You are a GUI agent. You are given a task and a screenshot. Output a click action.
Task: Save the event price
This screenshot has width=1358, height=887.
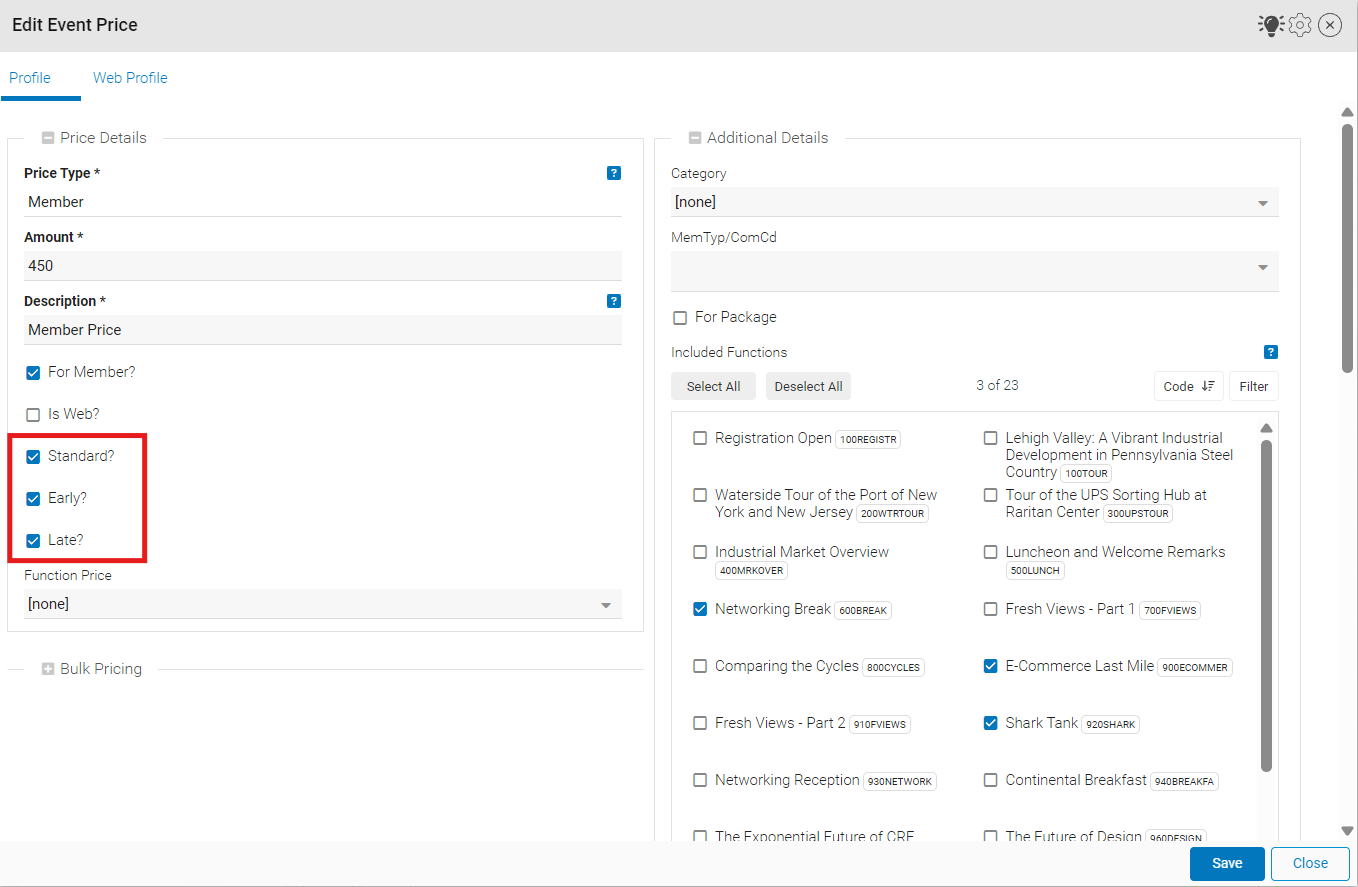click(x=1227, y=863)
